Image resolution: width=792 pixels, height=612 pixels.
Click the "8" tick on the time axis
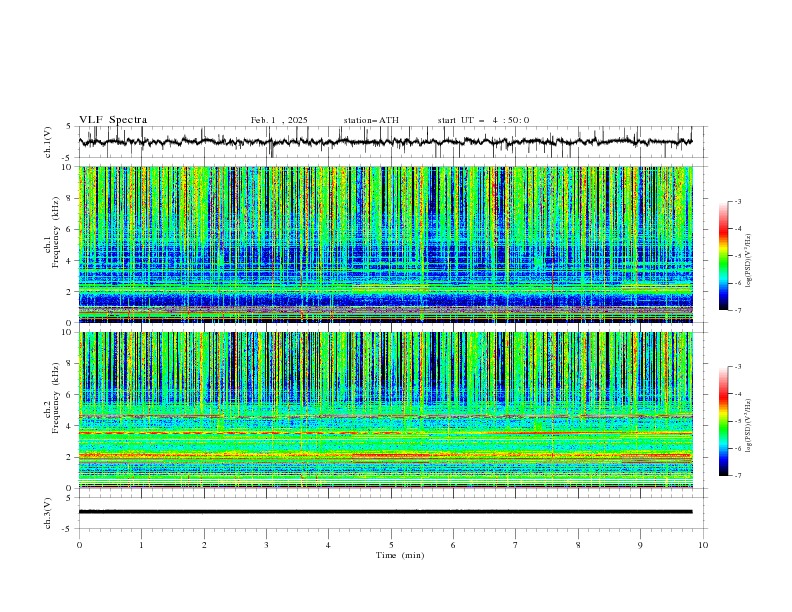(578, 545)
